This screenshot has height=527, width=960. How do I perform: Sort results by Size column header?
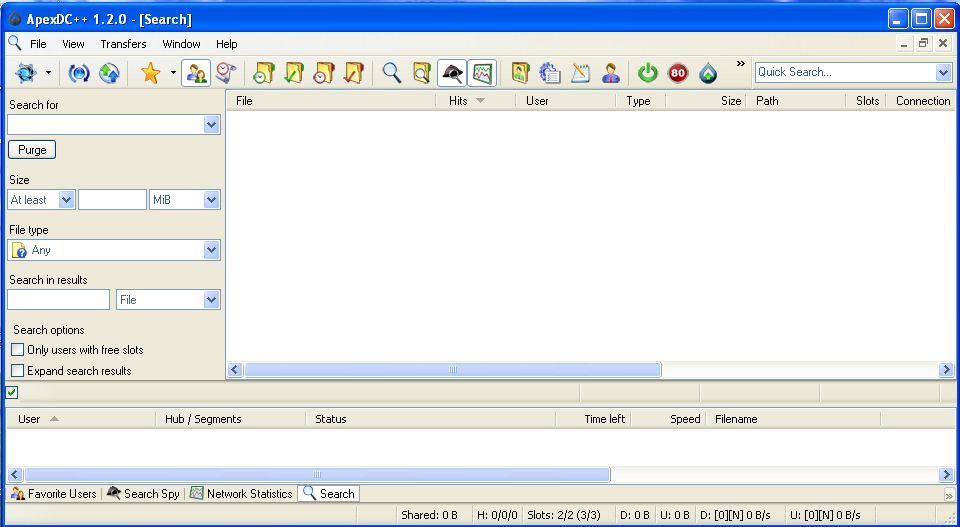click(705, 101)
